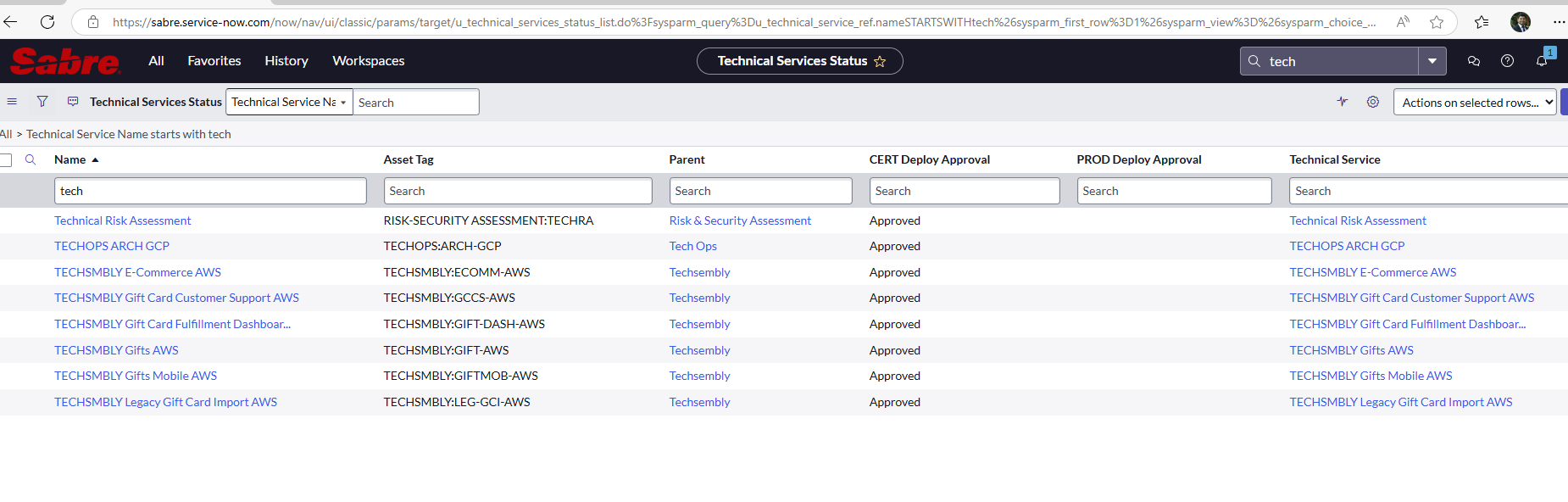The width and height of the screenshot is (1568, 502).
Task: Open the notifications bell icon
Action: coord(1542,61)
